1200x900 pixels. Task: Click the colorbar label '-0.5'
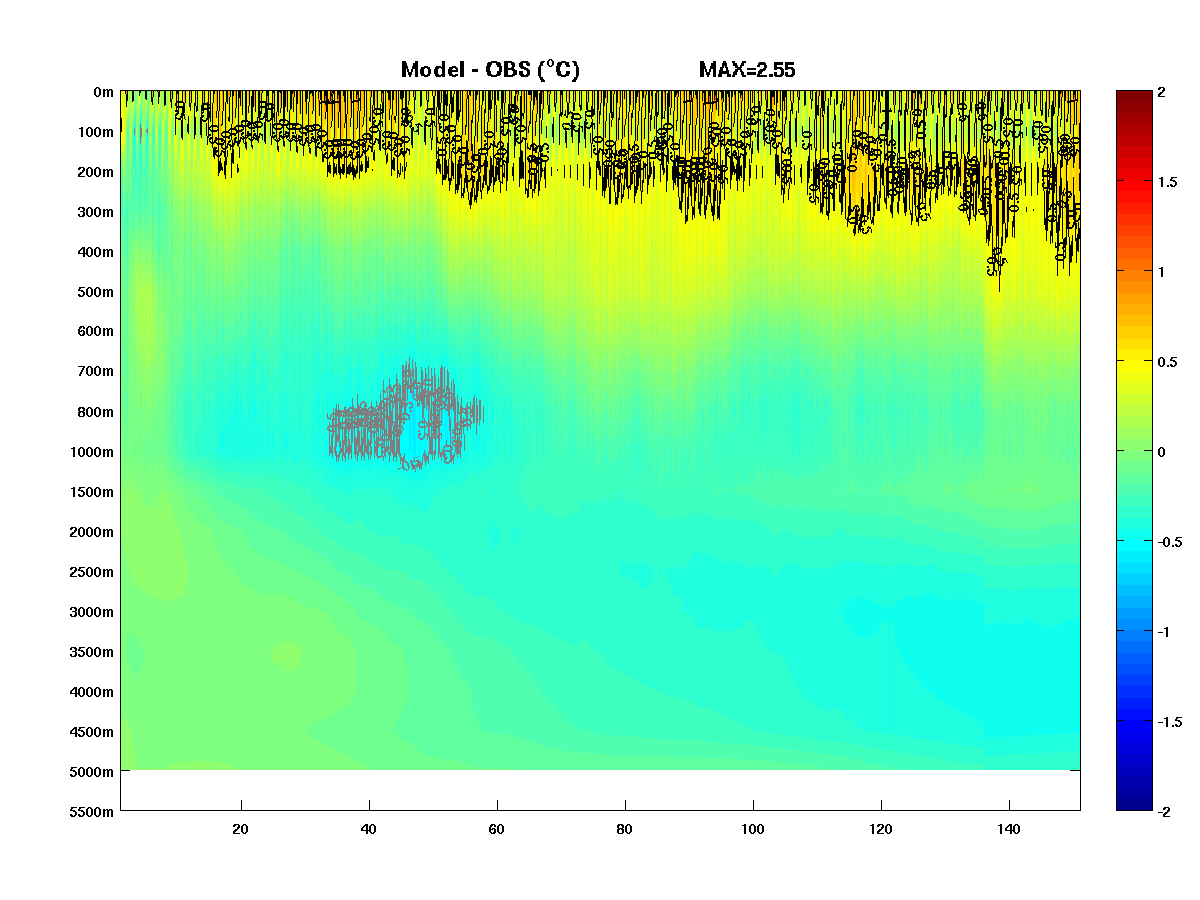tap(1169, 542)
